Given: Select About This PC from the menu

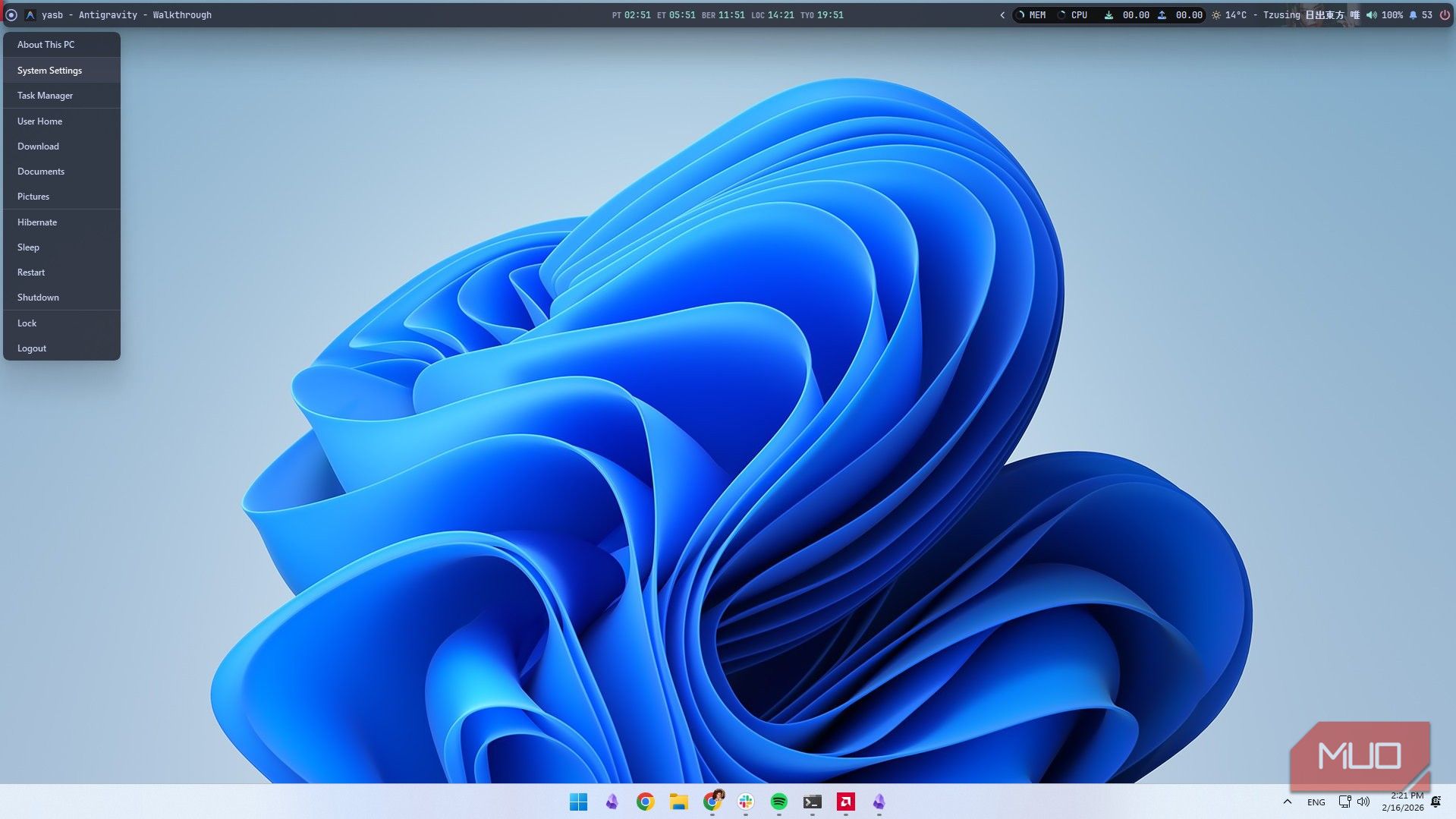Looking at the screenshot, I should pyautogui.click(x=61, y=45).
